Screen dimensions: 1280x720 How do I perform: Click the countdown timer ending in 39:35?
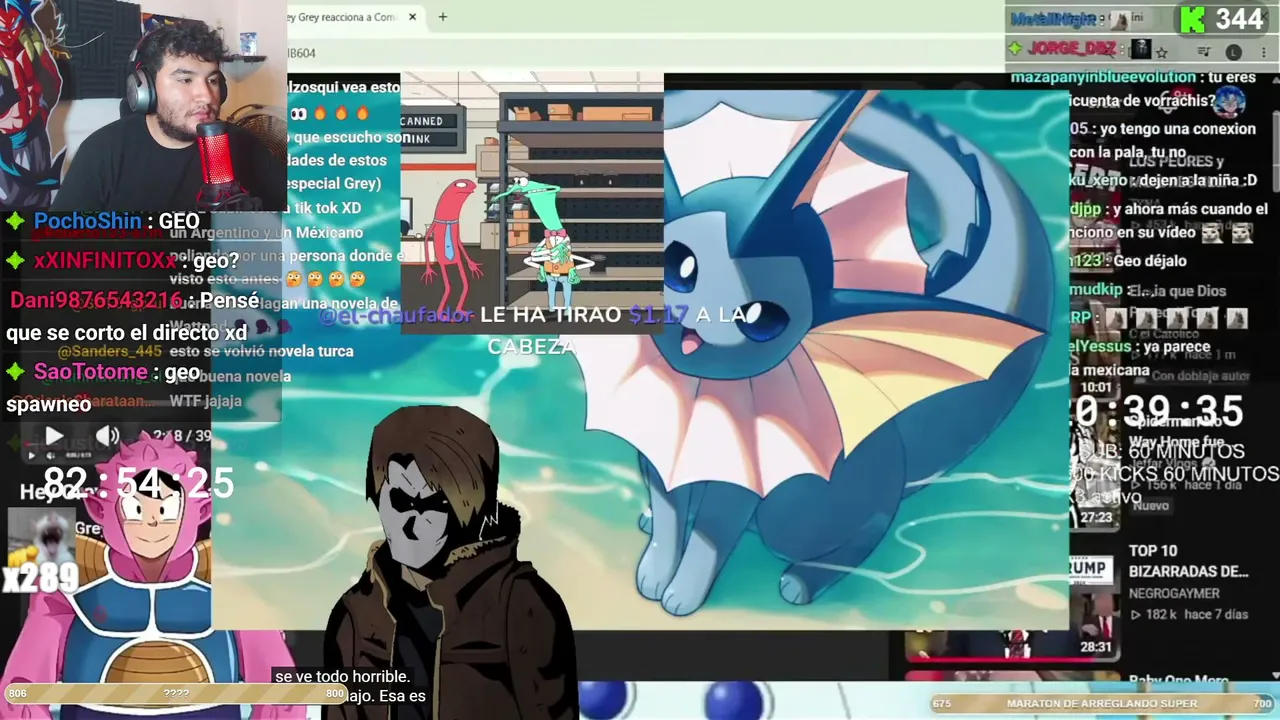point(1157,411)
